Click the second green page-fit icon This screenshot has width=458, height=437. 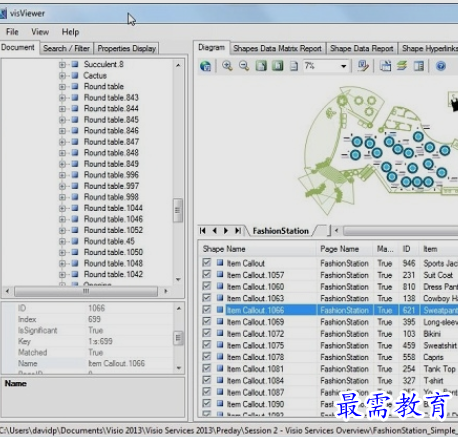[277, 66]
